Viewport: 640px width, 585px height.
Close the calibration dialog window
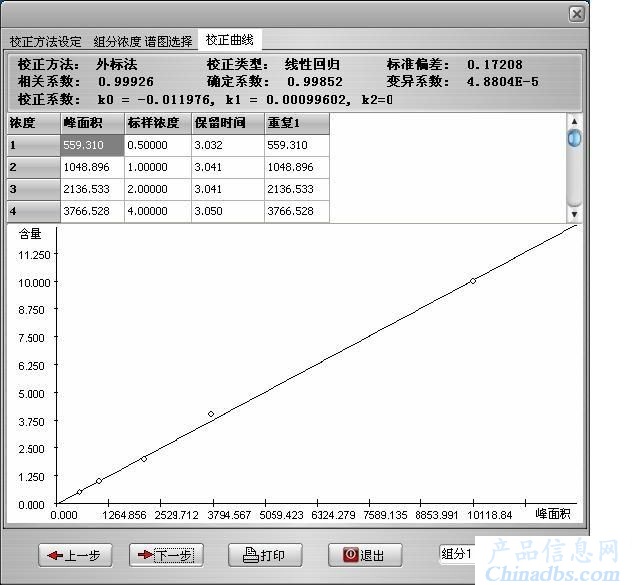tap(577, 14)
